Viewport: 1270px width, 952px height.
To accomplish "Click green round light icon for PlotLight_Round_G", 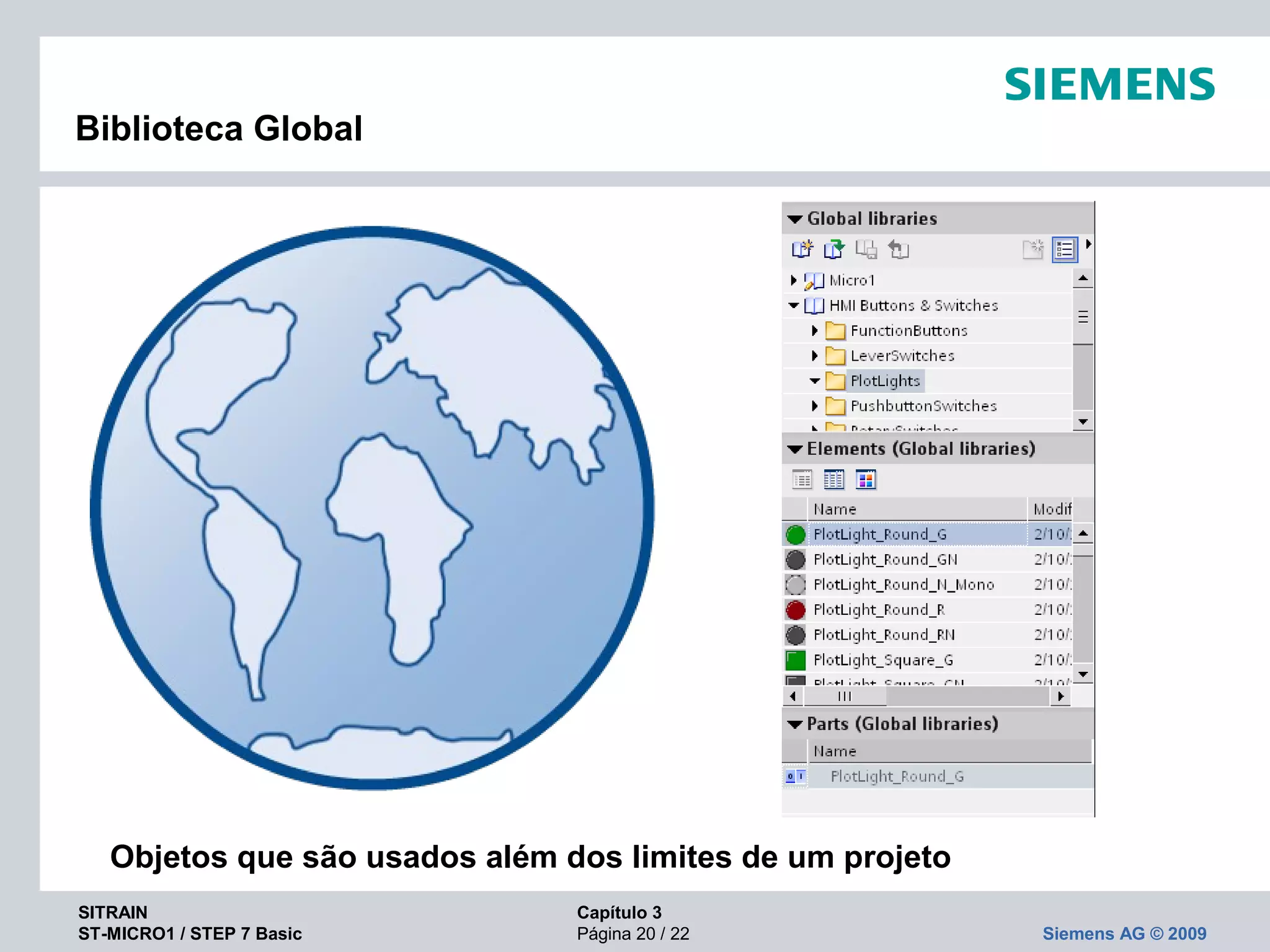I will pos(796,534).
